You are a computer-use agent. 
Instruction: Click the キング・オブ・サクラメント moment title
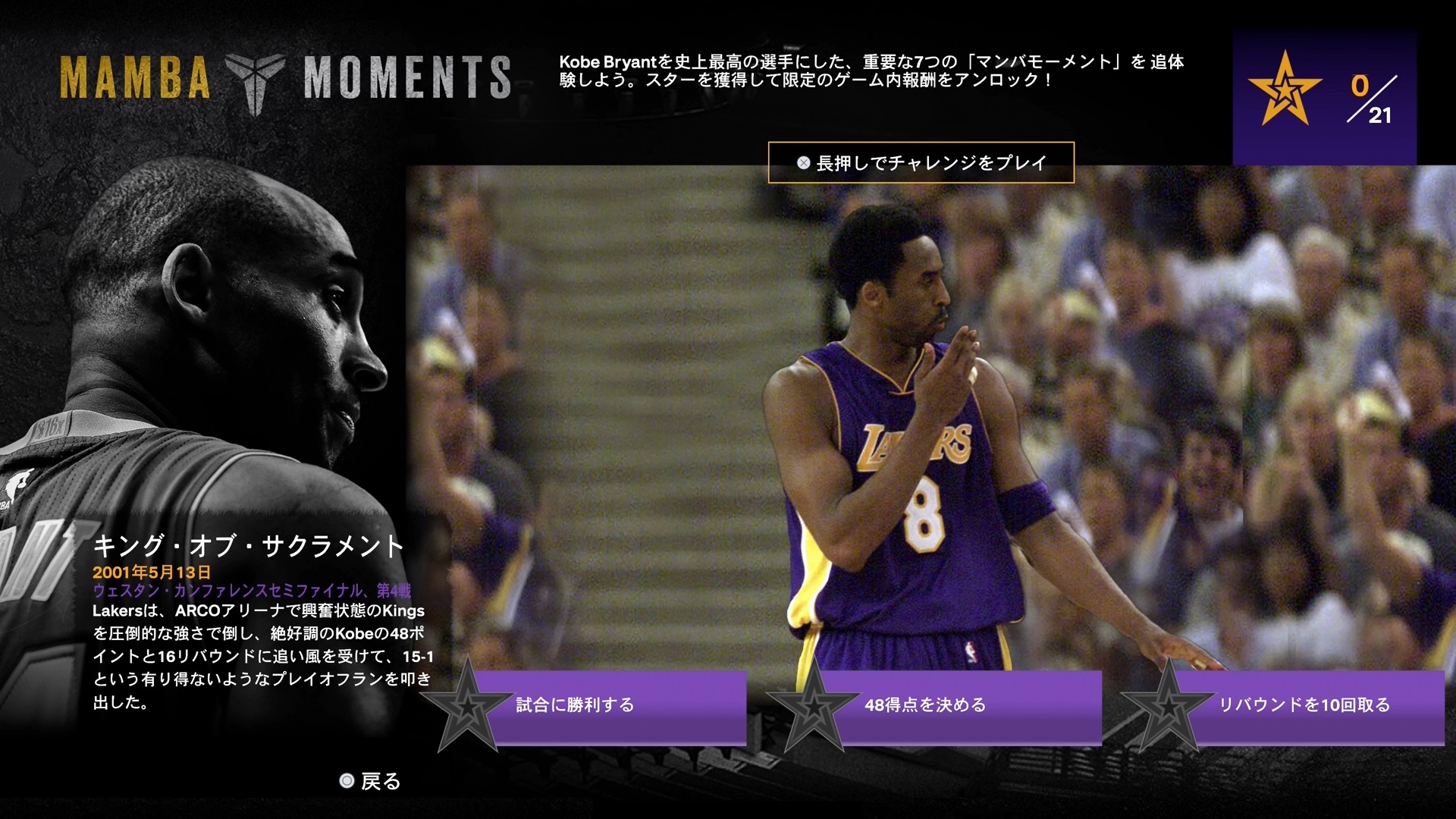click(x=248, y=546)
